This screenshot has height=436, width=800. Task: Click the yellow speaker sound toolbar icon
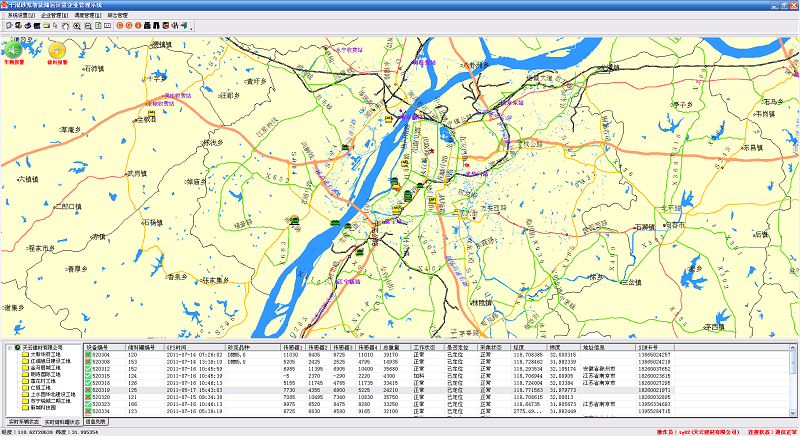[175, 25]
